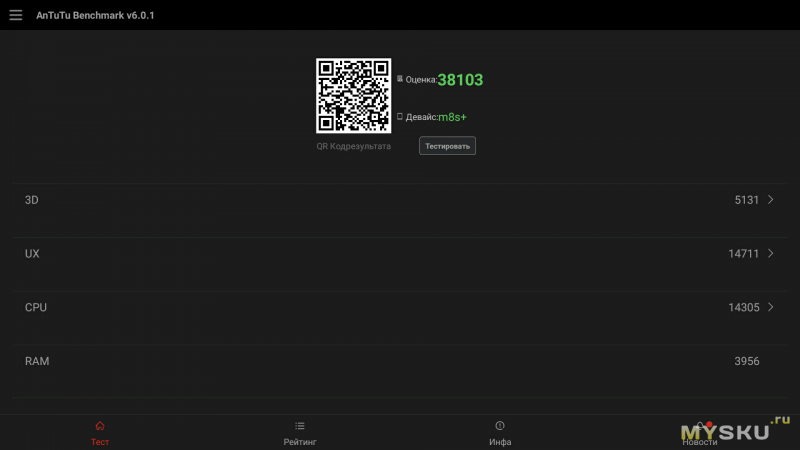Click the info icon above Инфа
800x450 pixels.
pos(500,426)
